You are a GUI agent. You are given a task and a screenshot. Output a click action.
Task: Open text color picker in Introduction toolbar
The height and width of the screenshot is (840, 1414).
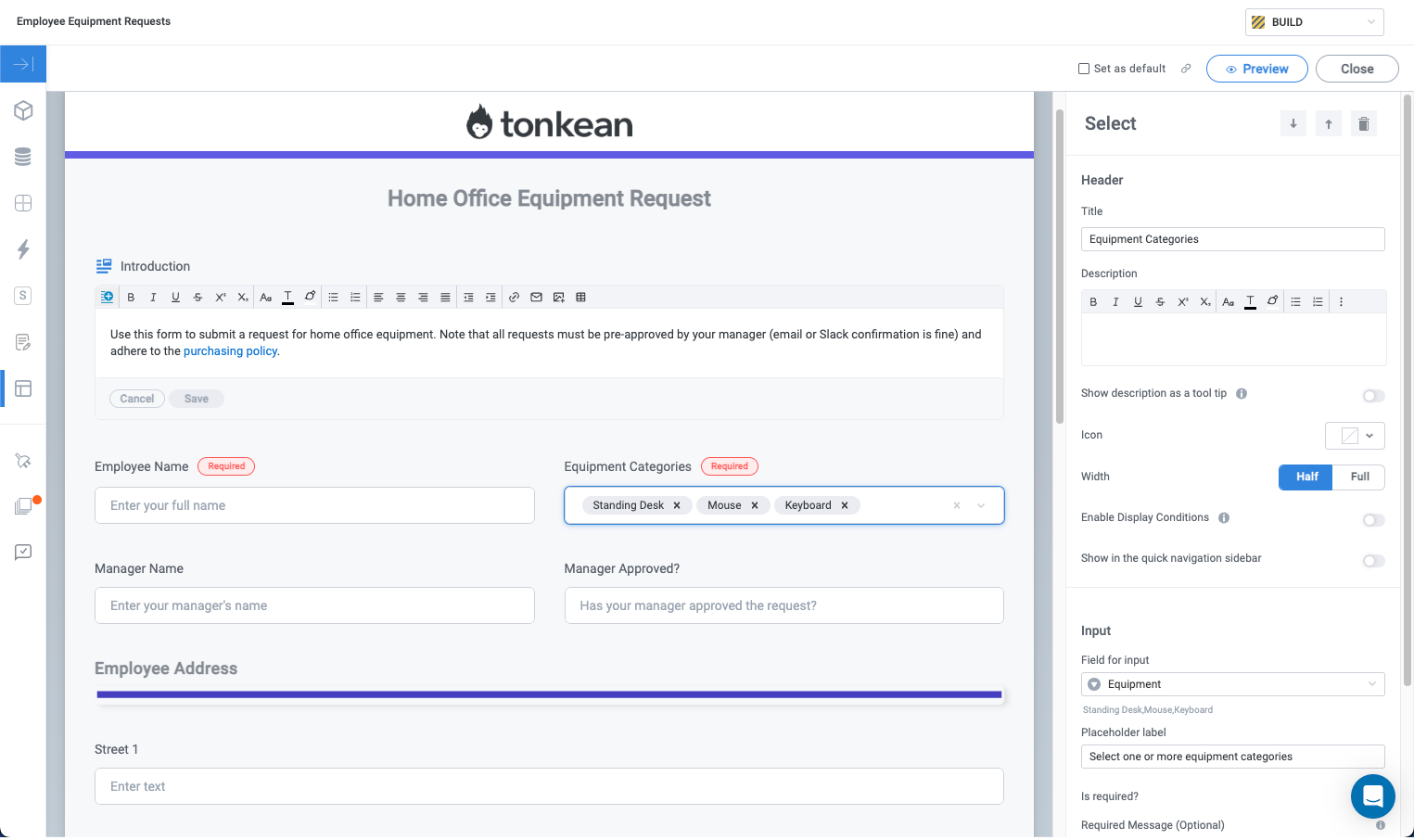(x=287, y=297)
